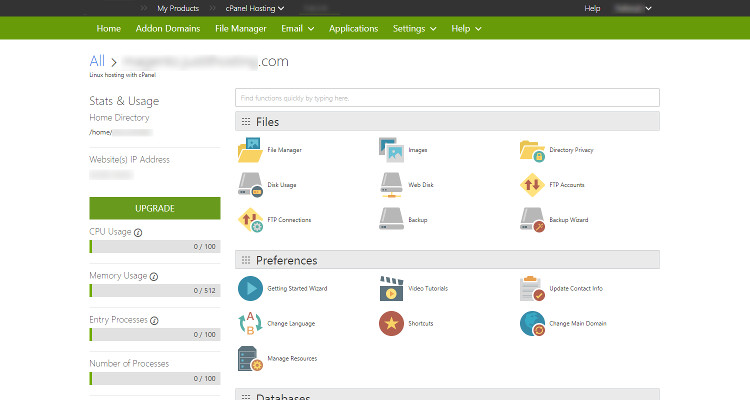Click the Memory Usage progress bar
The height and width of the screenshot is (400, 750).
pyautogui.click(x=155, y=290)
